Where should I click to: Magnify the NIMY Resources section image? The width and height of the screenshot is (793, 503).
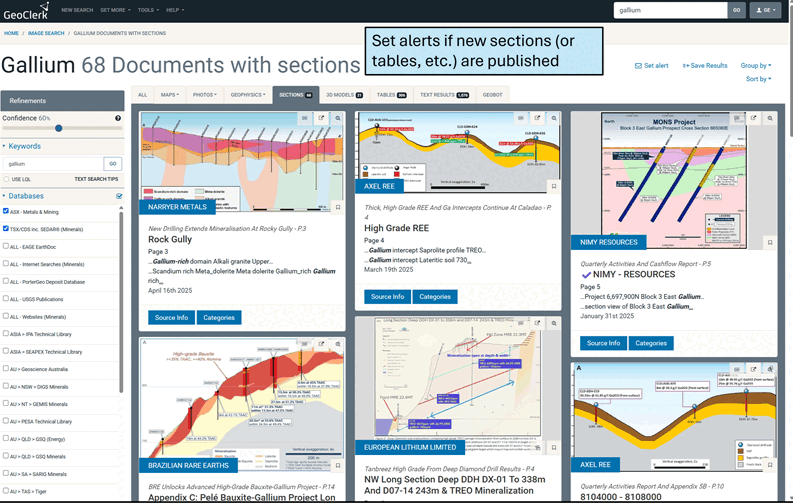[x=770, y=117]
